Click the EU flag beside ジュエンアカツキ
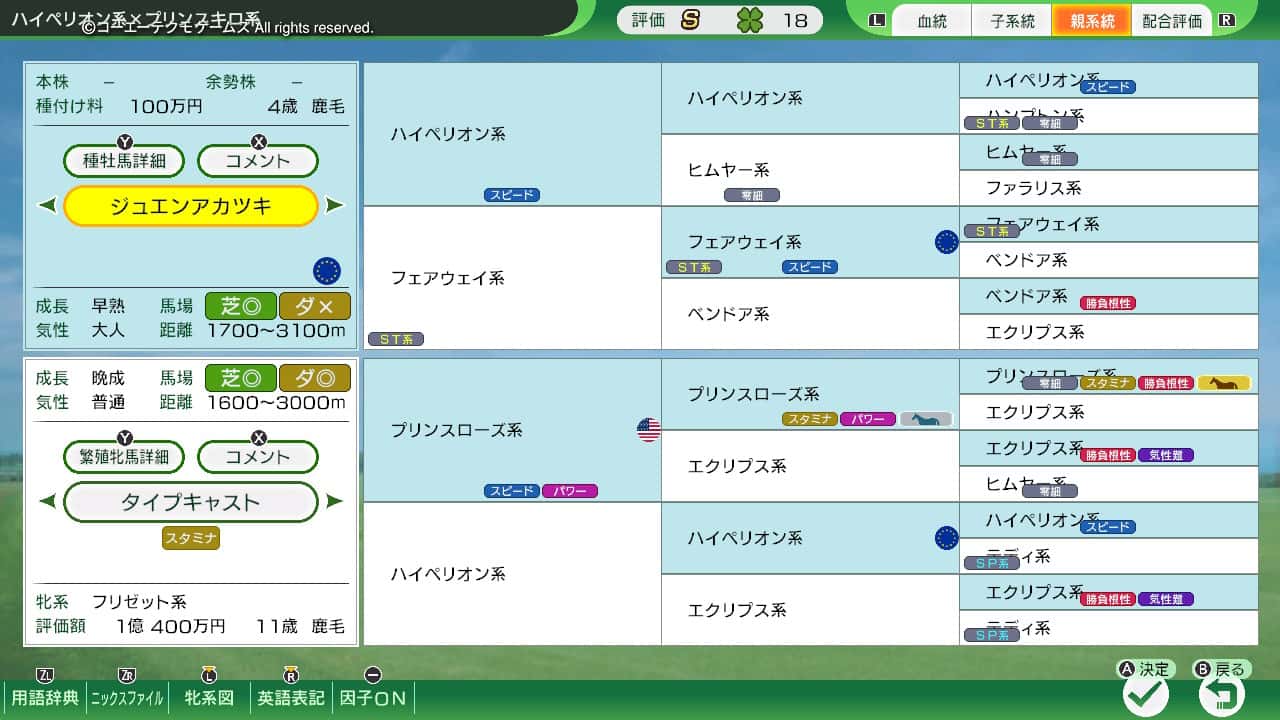The width and height of the screenshot is (1280, 720). [327, 270]
